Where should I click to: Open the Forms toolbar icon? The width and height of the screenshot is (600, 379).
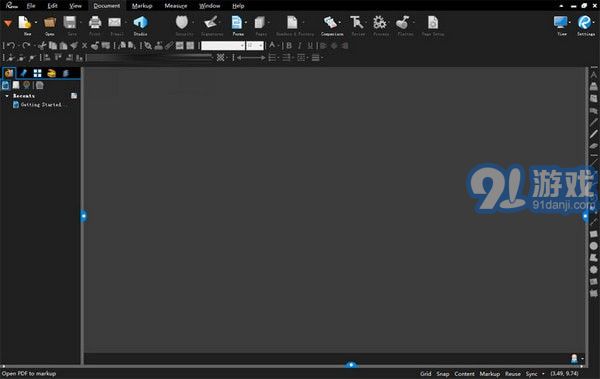point(237,23)
